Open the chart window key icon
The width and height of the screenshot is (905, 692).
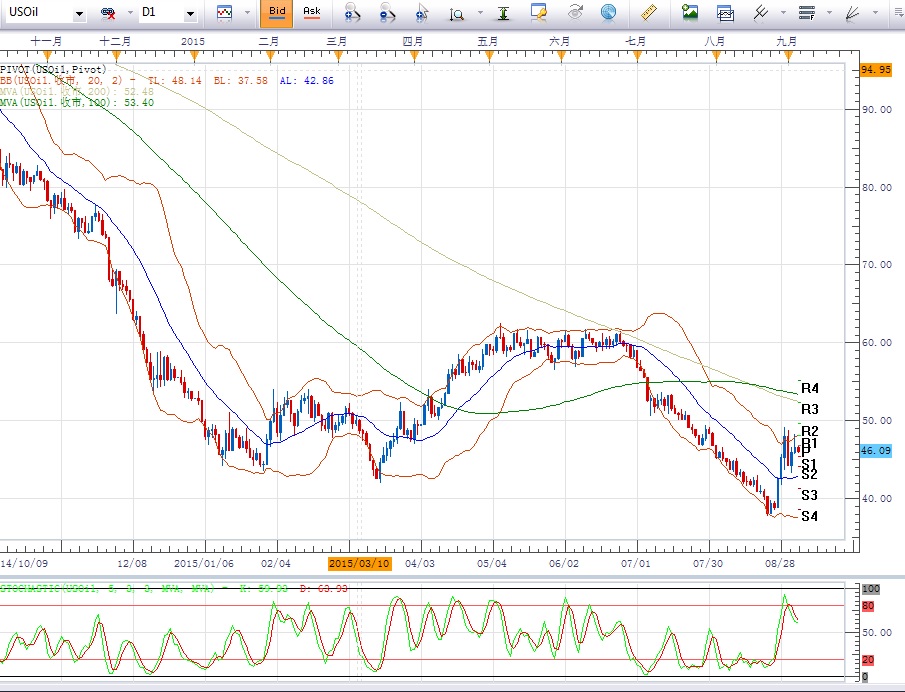(538, 13)
